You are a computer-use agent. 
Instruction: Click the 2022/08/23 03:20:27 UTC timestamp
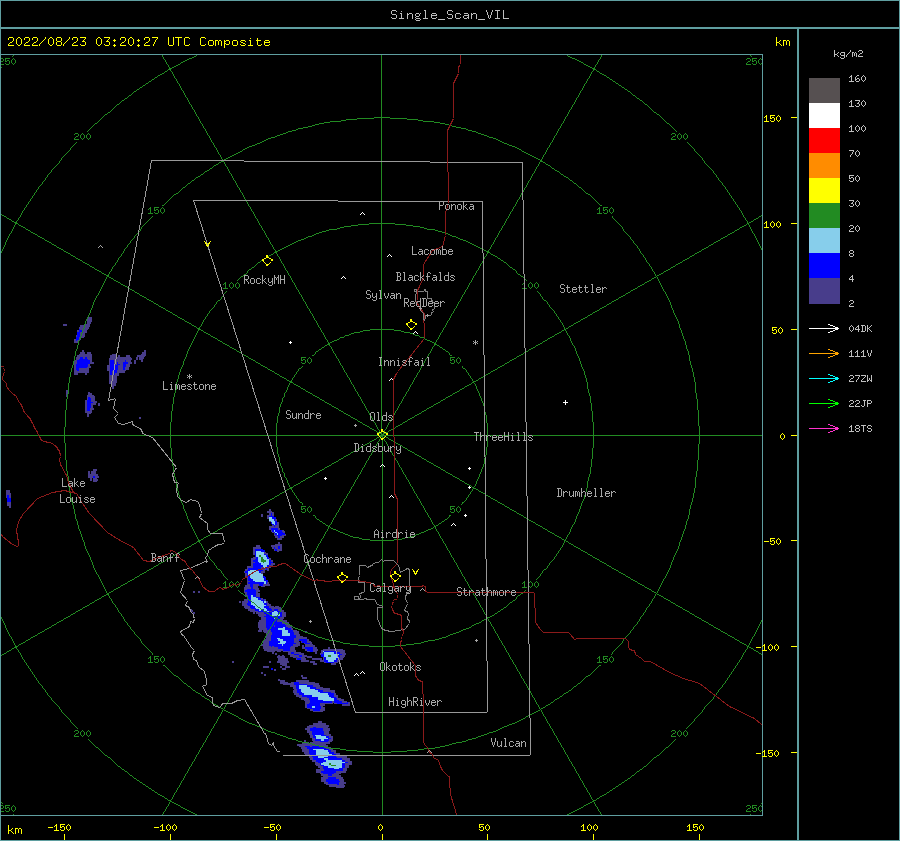coord(139,42)
